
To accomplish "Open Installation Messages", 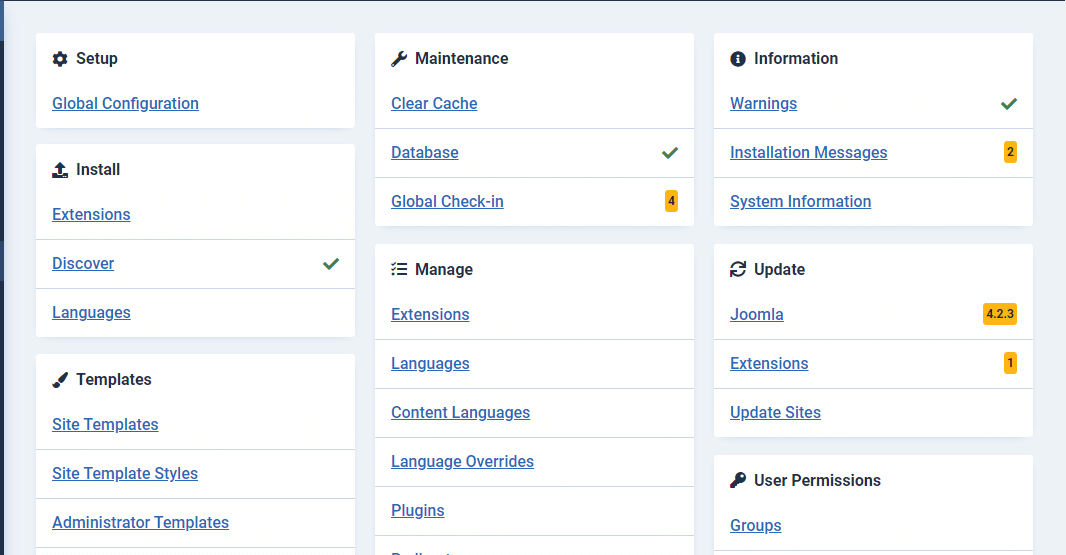I will pos(809,152).
